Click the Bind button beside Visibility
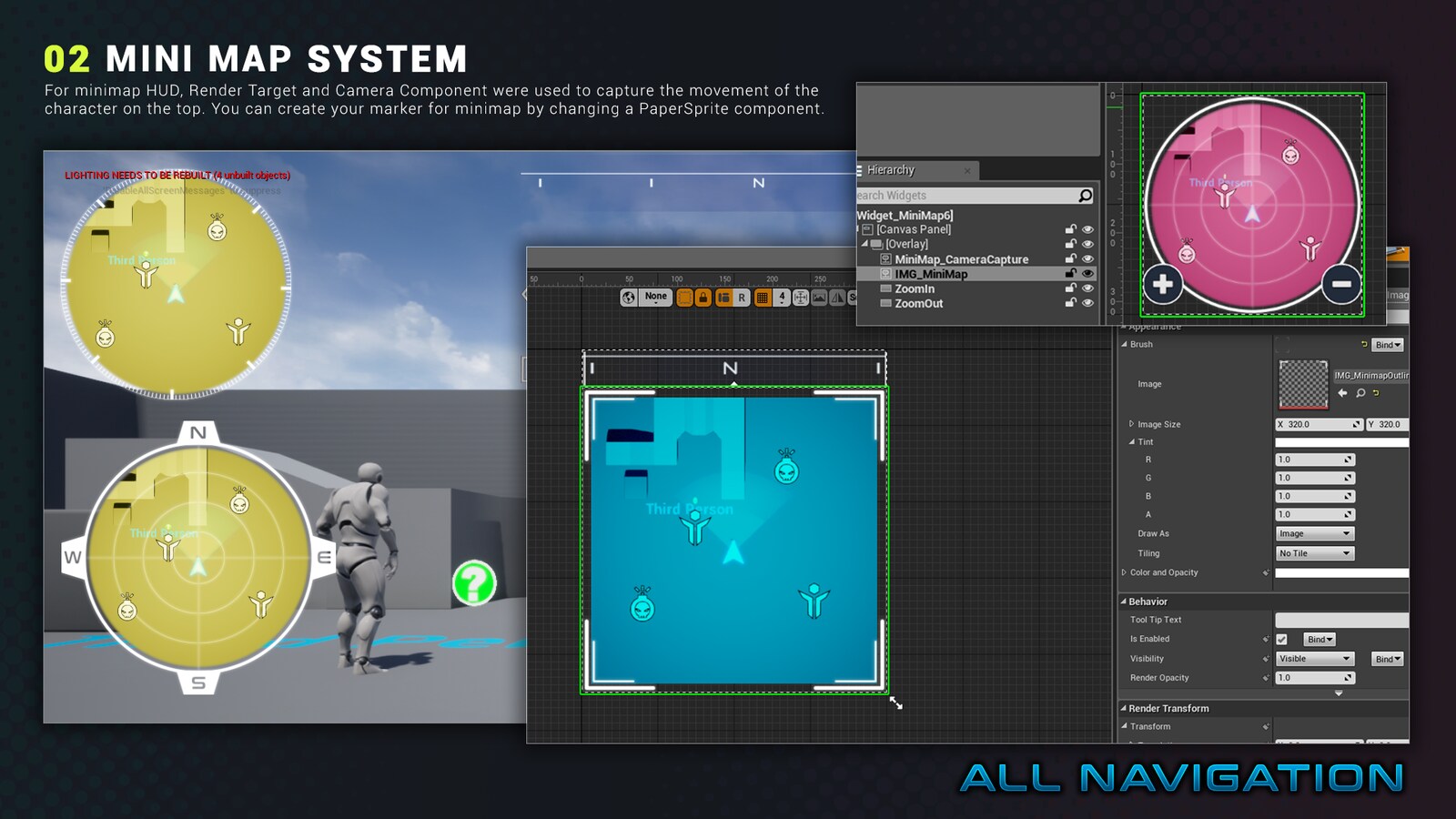This screenshot has height=819, width=1456. pos(1387,659)
